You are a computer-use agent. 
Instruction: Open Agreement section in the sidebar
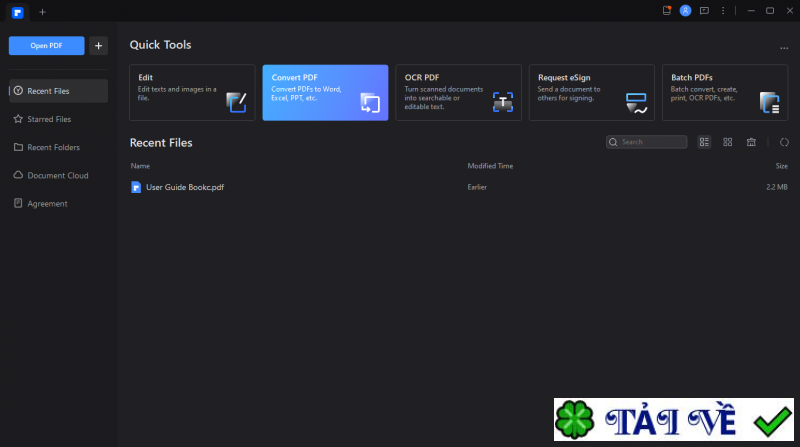[58, 203]
